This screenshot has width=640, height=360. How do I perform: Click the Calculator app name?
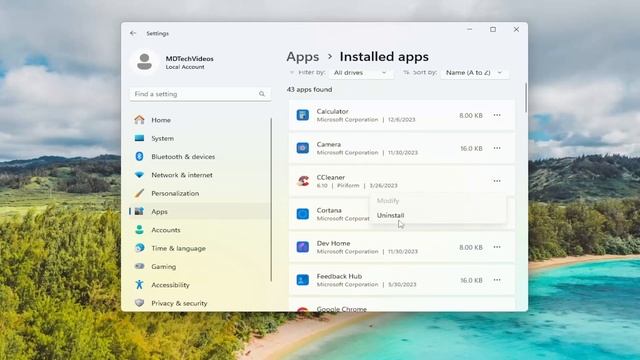point(332,111)
